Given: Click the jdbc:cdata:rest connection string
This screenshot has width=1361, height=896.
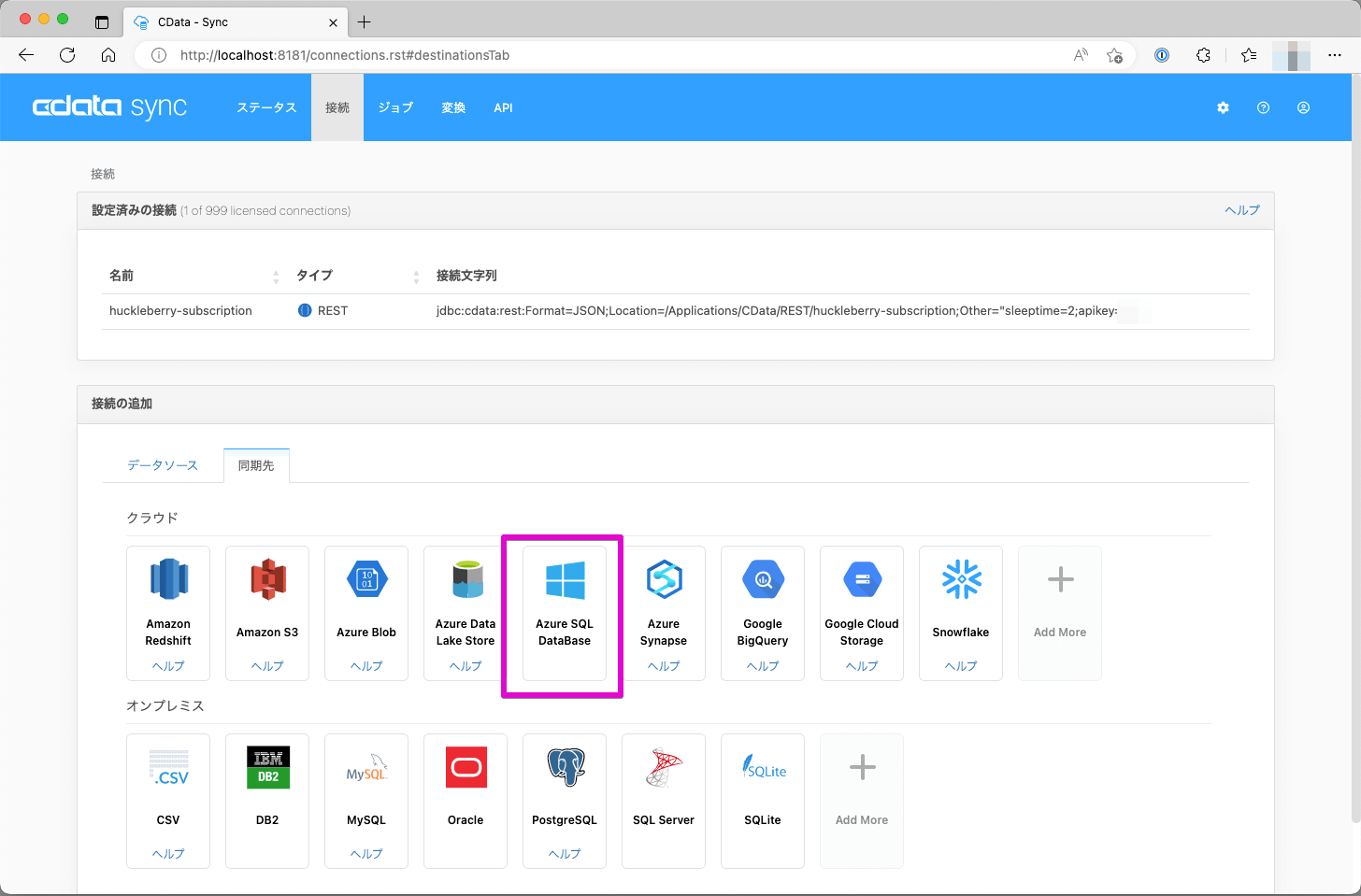Looking at the screenshot, I should point(777,311).
